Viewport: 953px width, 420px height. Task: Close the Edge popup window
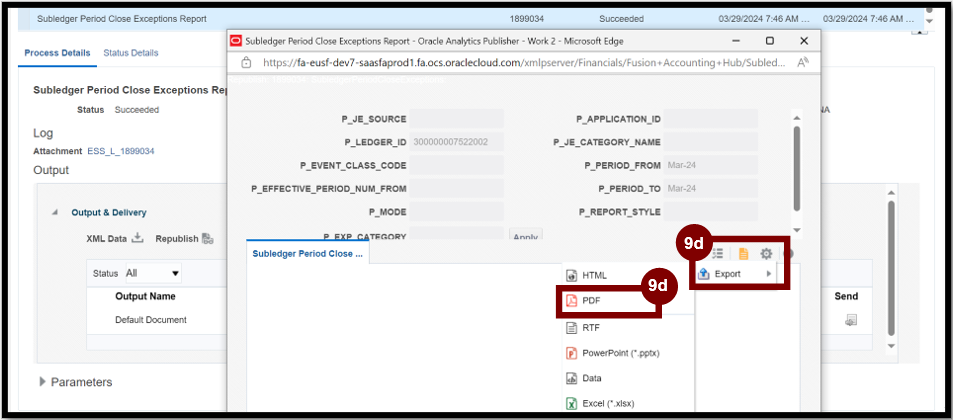click(x=803, y=41)
